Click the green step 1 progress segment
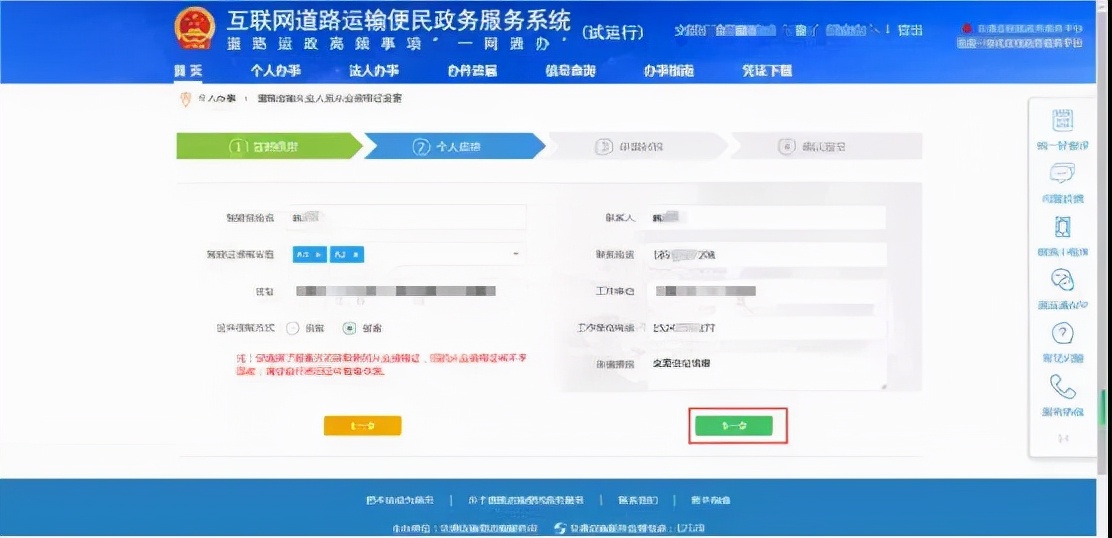The height and width of the screenshot is (538, 1112). (x=268, y=146)
